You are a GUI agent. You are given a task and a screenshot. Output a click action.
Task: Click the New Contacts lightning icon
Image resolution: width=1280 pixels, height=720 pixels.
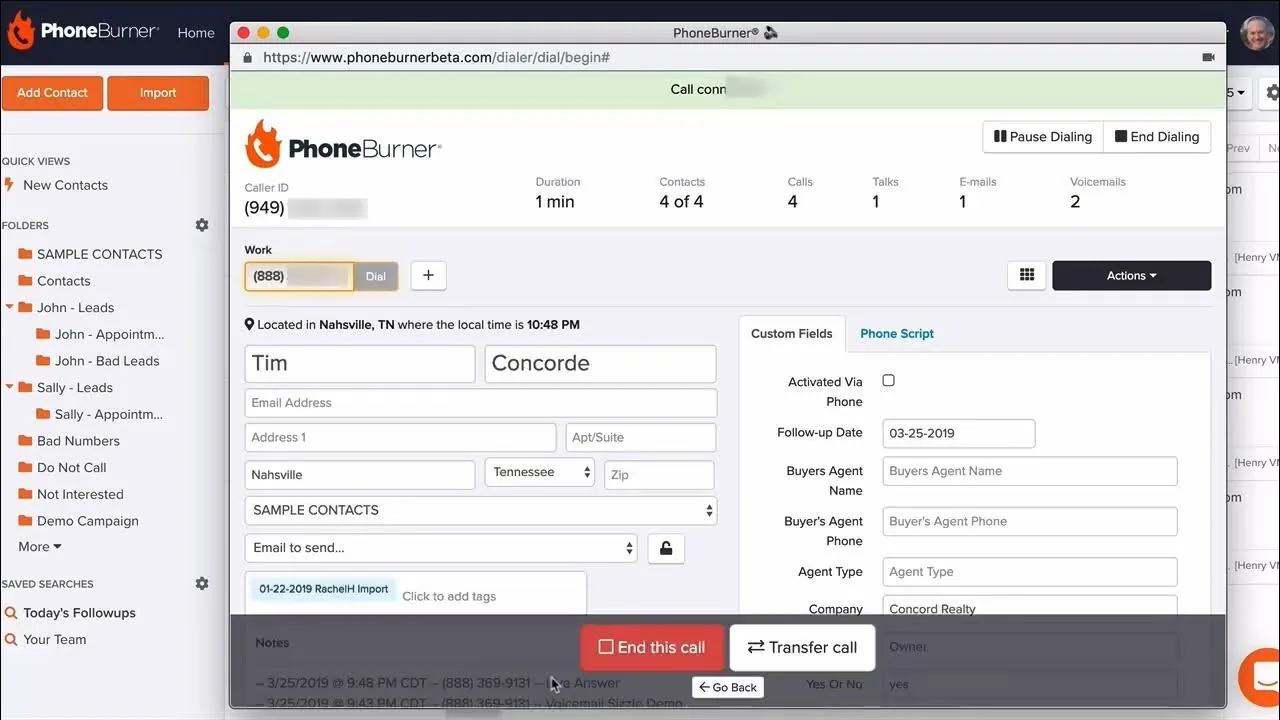[x=11, y=185]
